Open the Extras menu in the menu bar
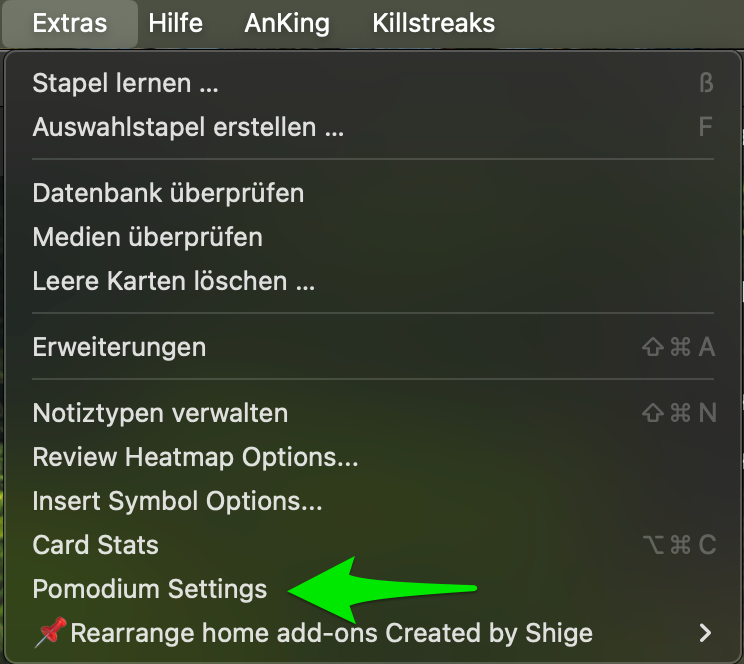This screenshot has height=664, width=744. pos(70,23)
